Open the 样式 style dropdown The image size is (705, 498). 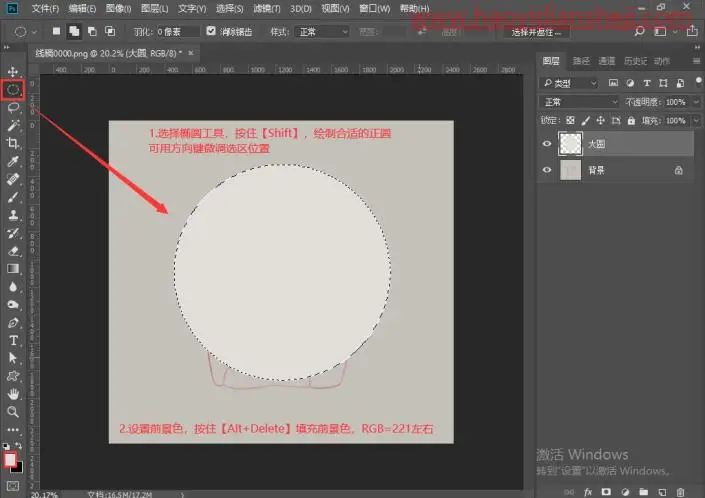322,32
